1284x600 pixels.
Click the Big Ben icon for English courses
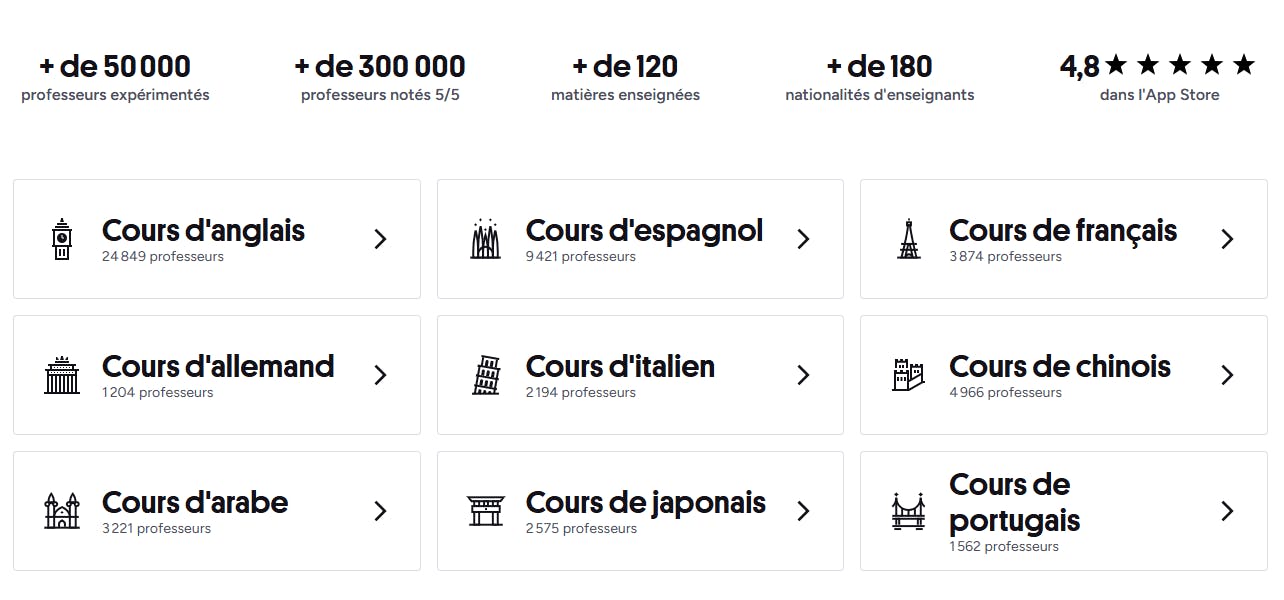(62, 239)
